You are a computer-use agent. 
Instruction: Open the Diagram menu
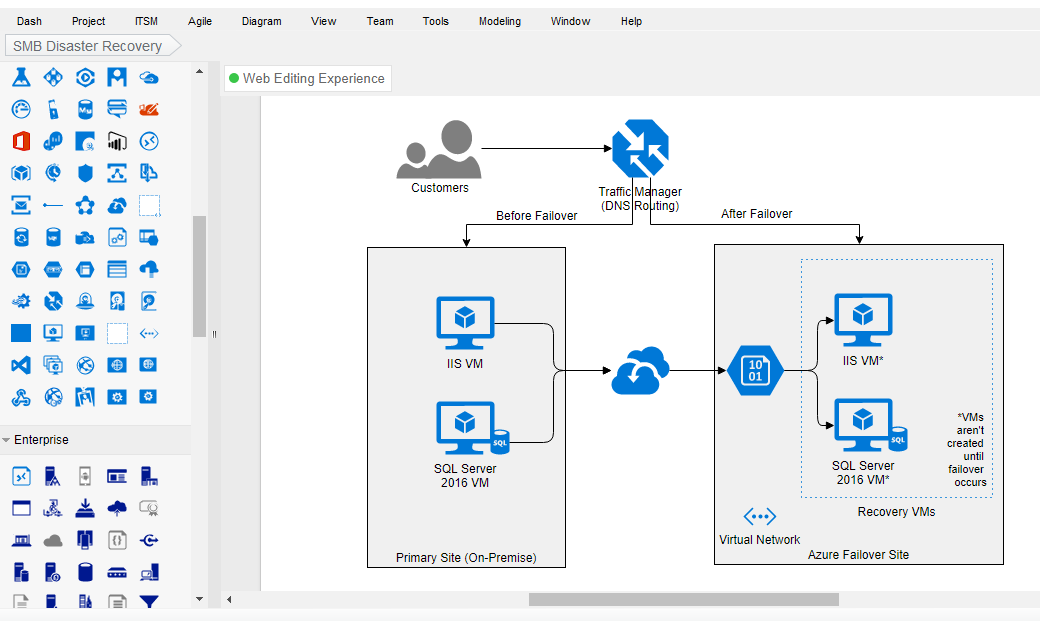262,21
